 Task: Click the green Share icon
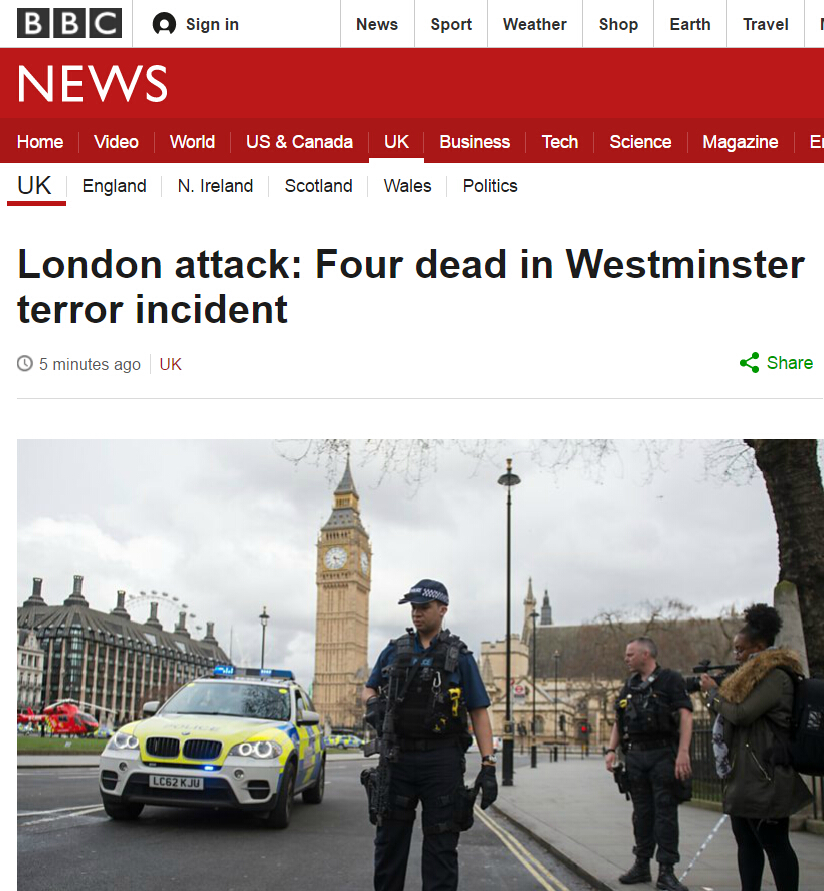coord(750,363)
